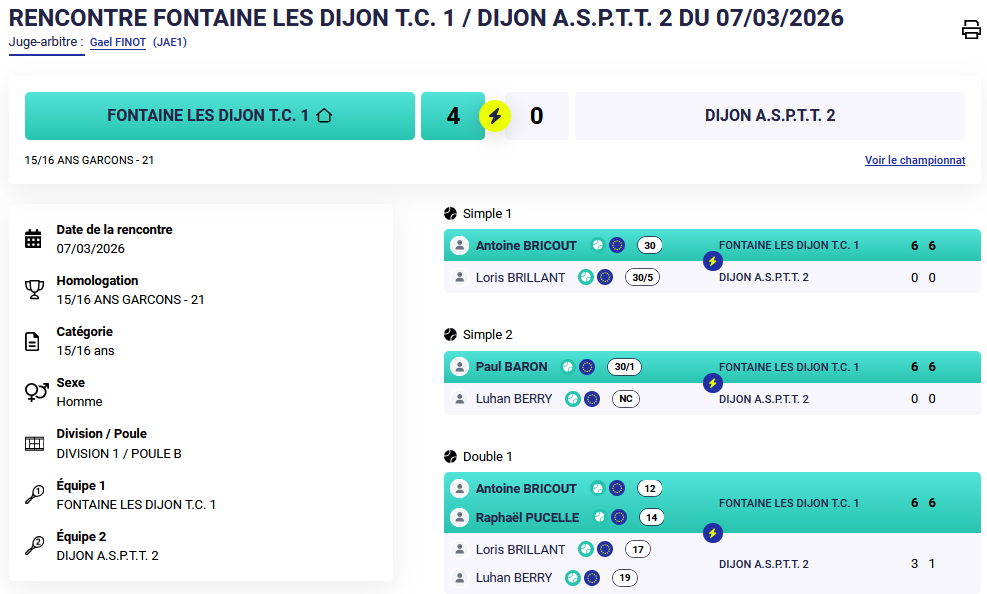987x594 pixels.
Task: Click the calendar icon beside Date de la rencontre
Action: click(33, 239)
